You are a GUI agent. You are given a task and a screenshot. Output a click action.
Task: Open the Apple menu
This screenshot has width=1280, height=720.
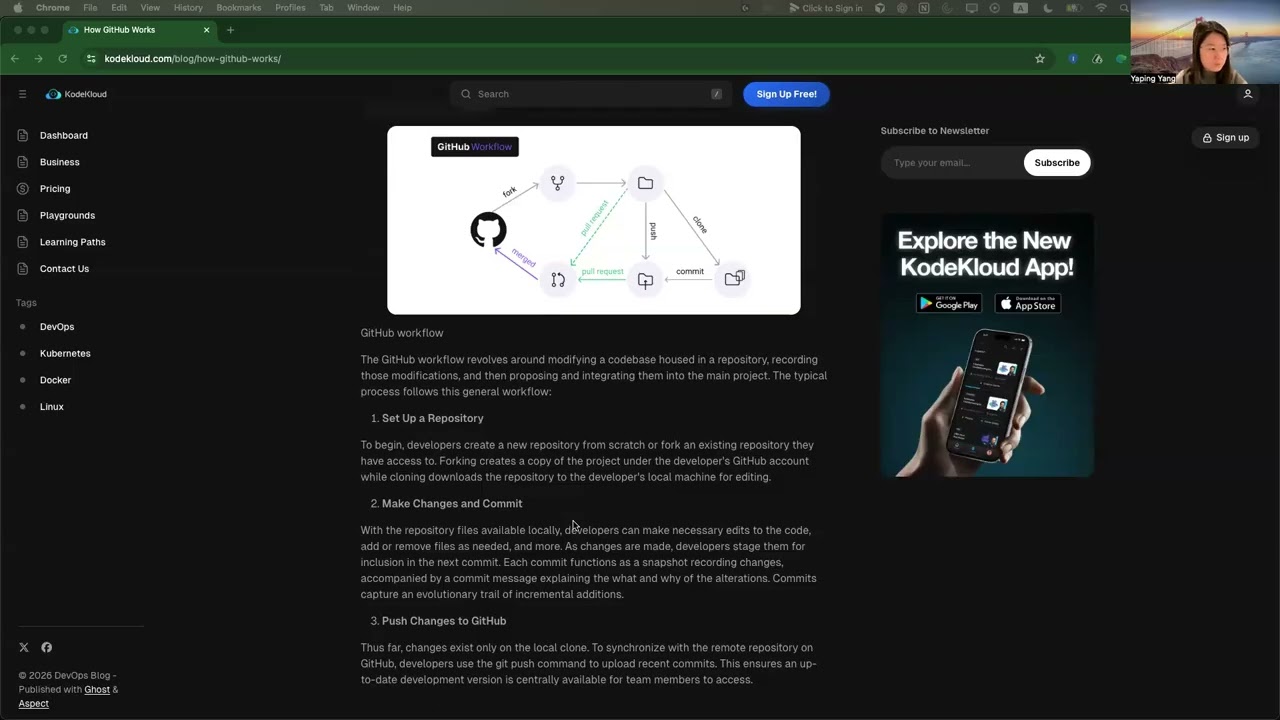point(17,8)
